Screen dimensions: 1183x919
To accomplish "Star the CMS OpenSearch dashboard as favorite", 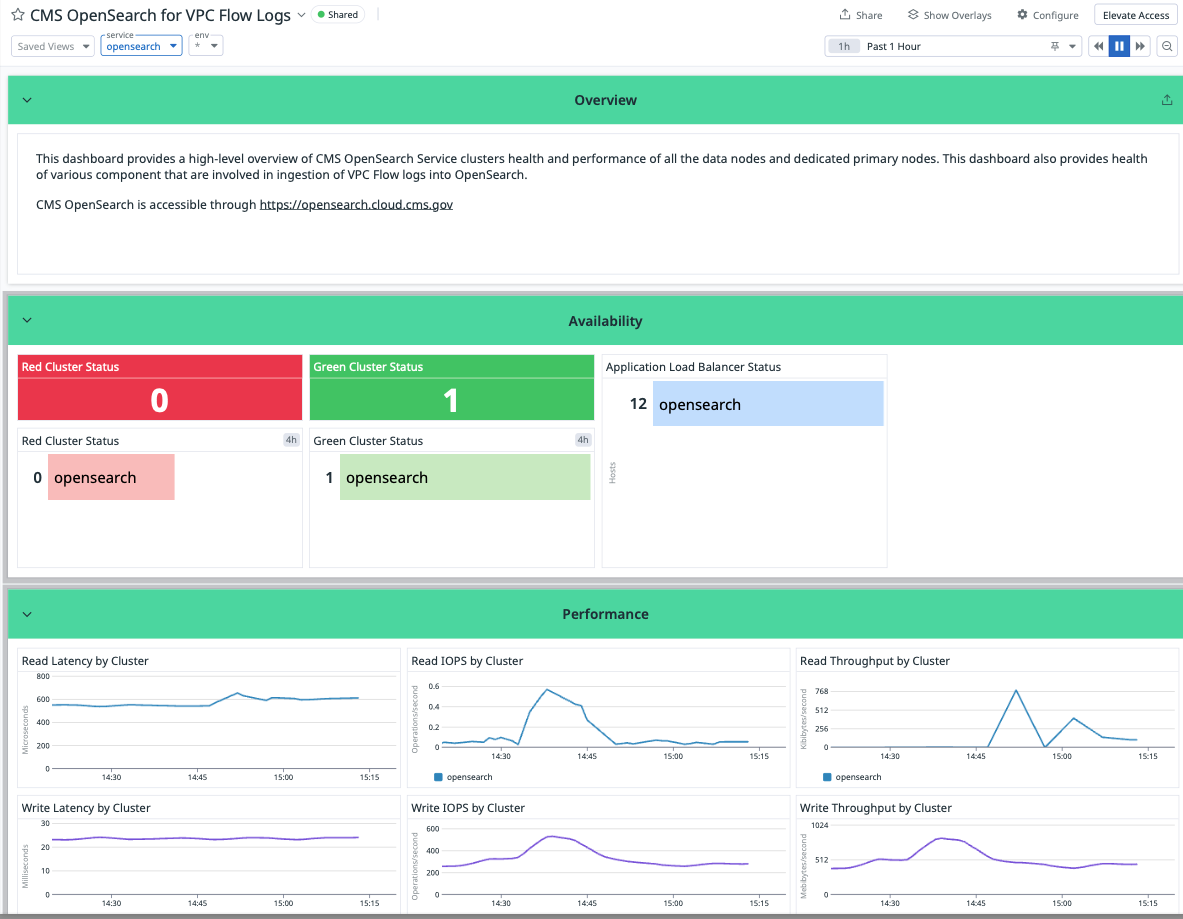I will point(17,15).
